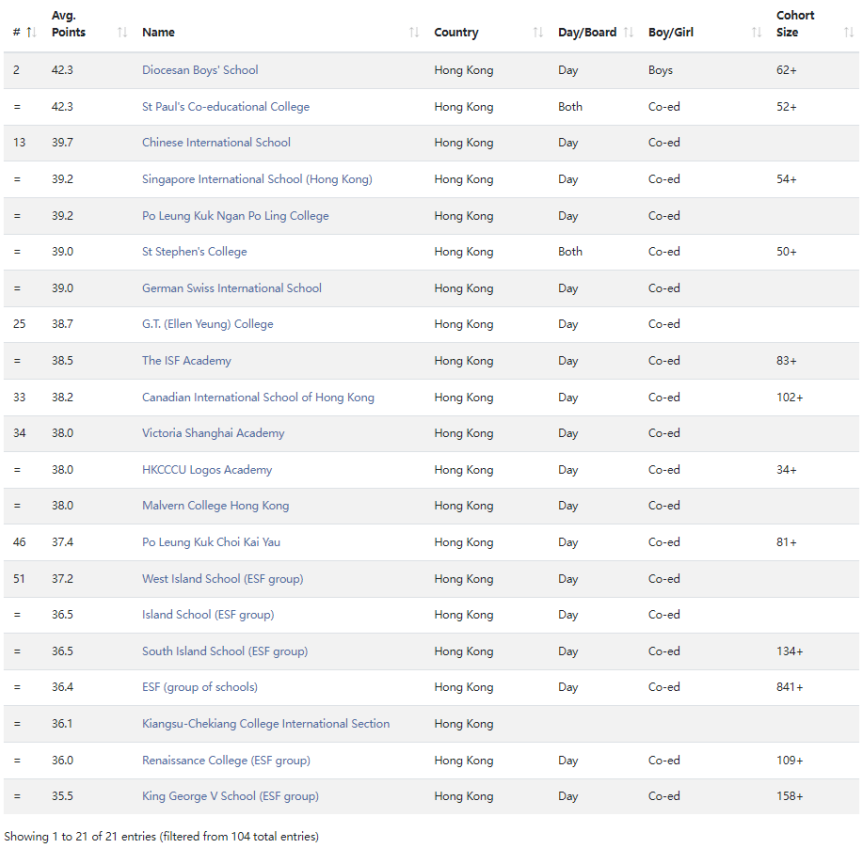Open St Paul's Co-educational College link
This screenshot has height=844, width=860.
(x=226, y=107)
